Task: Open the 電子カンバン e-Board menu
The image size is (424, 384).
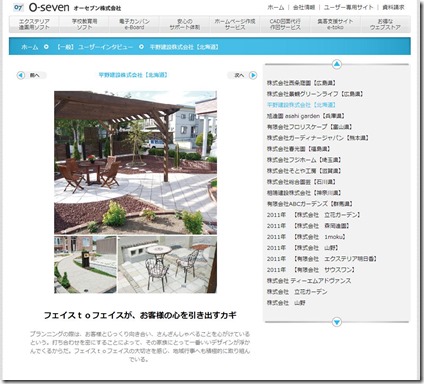Action: pyautogui.click(x=134, y=24)
